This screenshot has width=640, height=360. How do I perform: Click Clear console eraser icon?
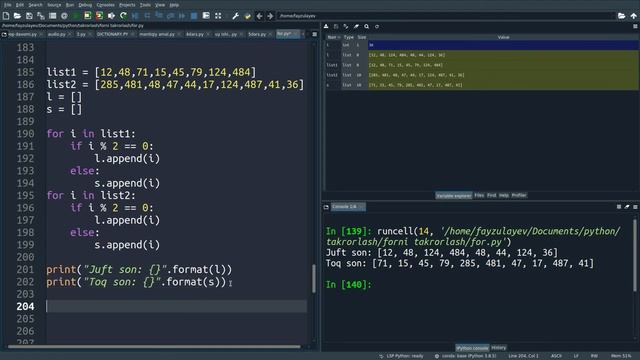[x=627, y=207]
